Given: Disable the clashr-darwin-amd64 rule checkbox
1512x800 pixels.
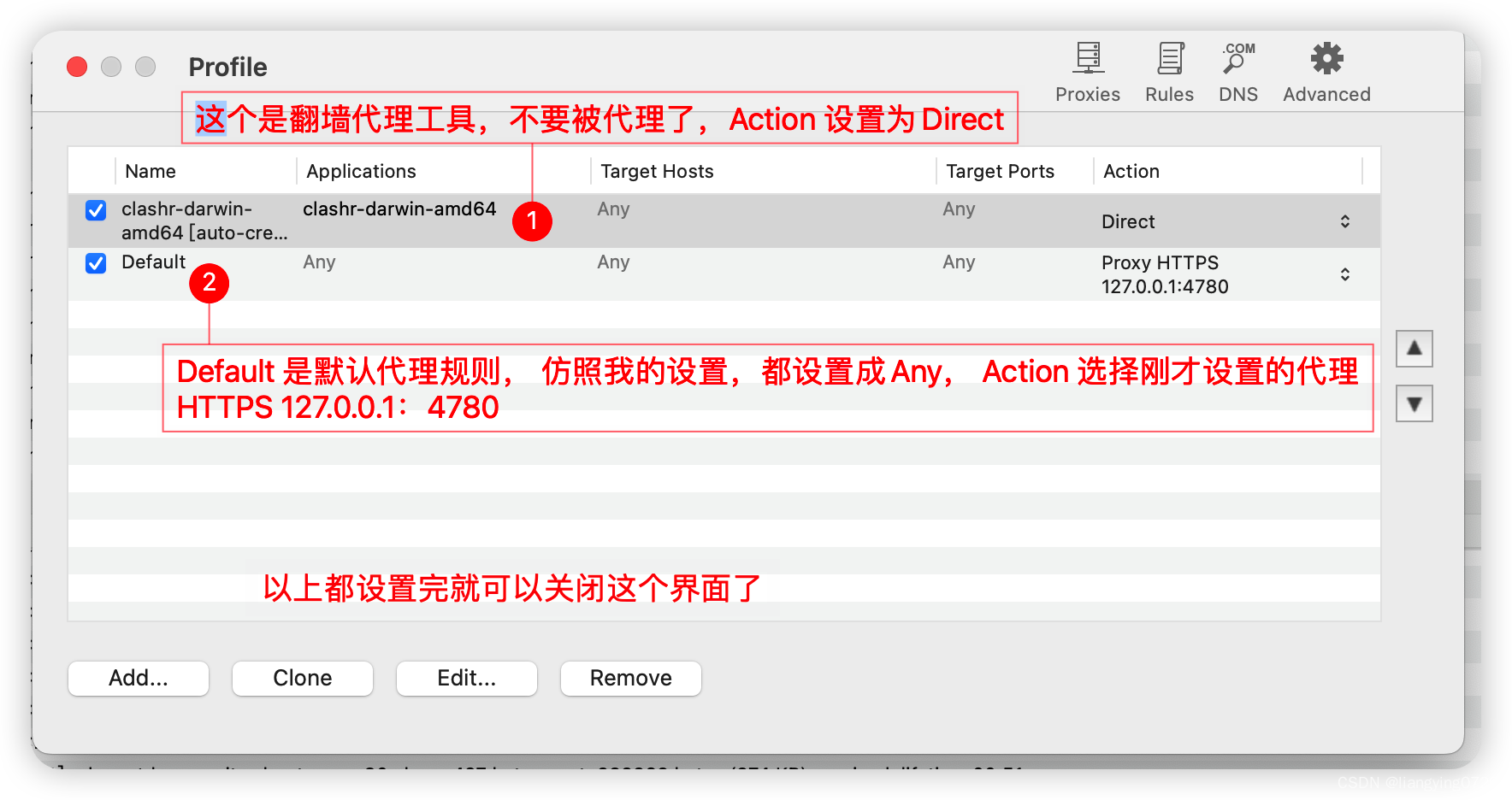Looking at the screenshot, I should (x=95, y=210).
